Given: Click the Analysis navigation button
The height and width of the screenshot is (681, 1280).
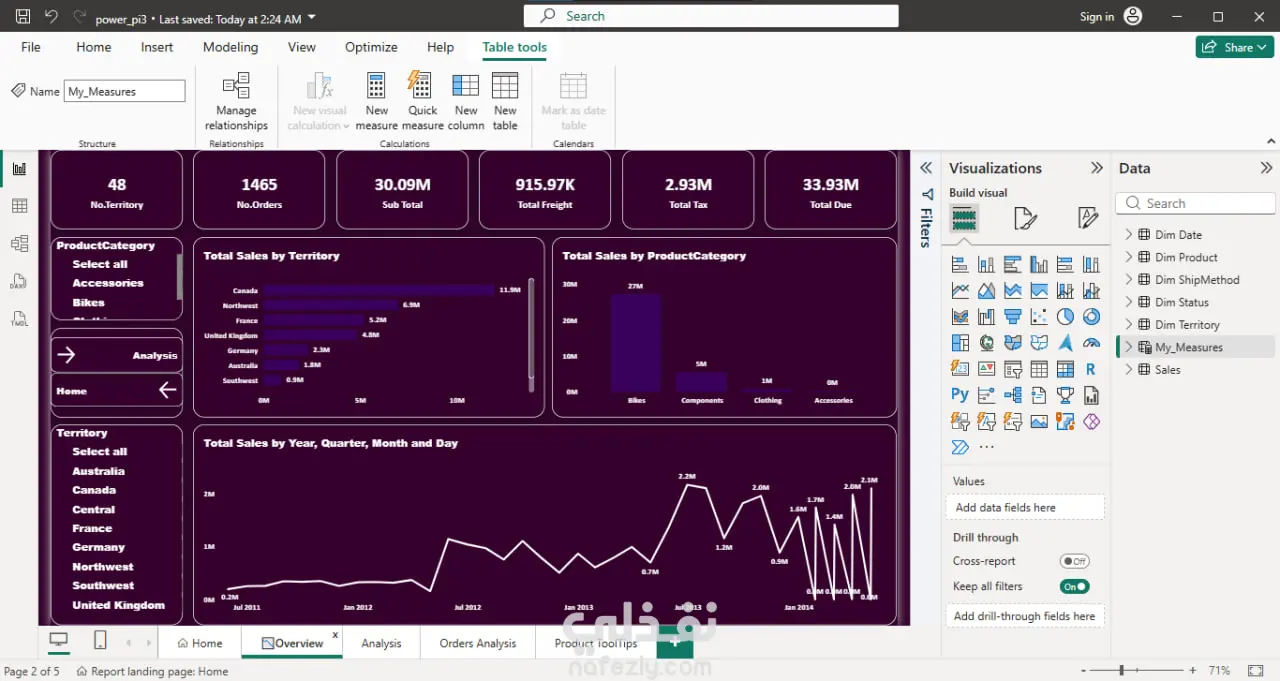Looking at the screenshot, I should 116,355.
